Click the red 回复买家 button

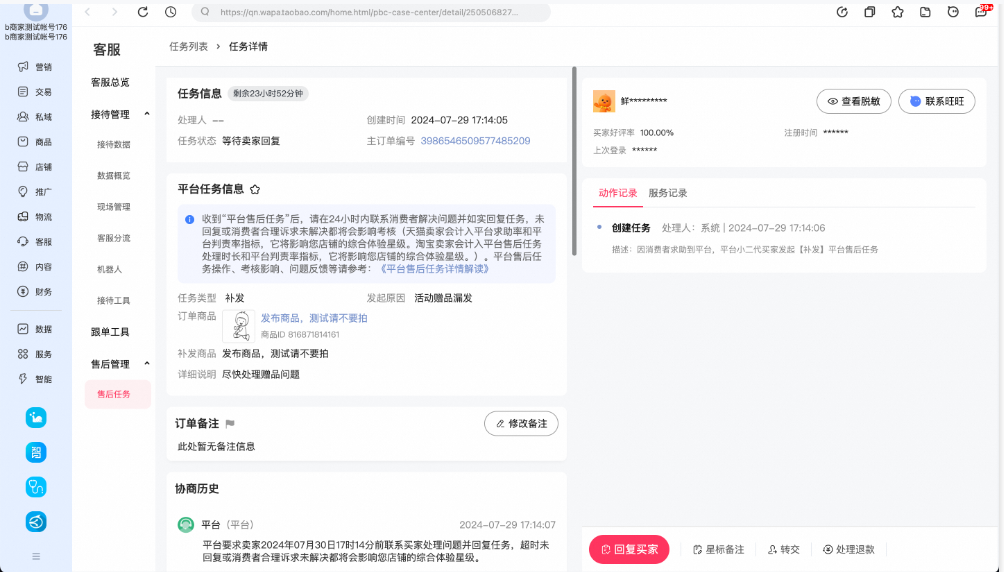pyautogui.click(x=629, y=549)
